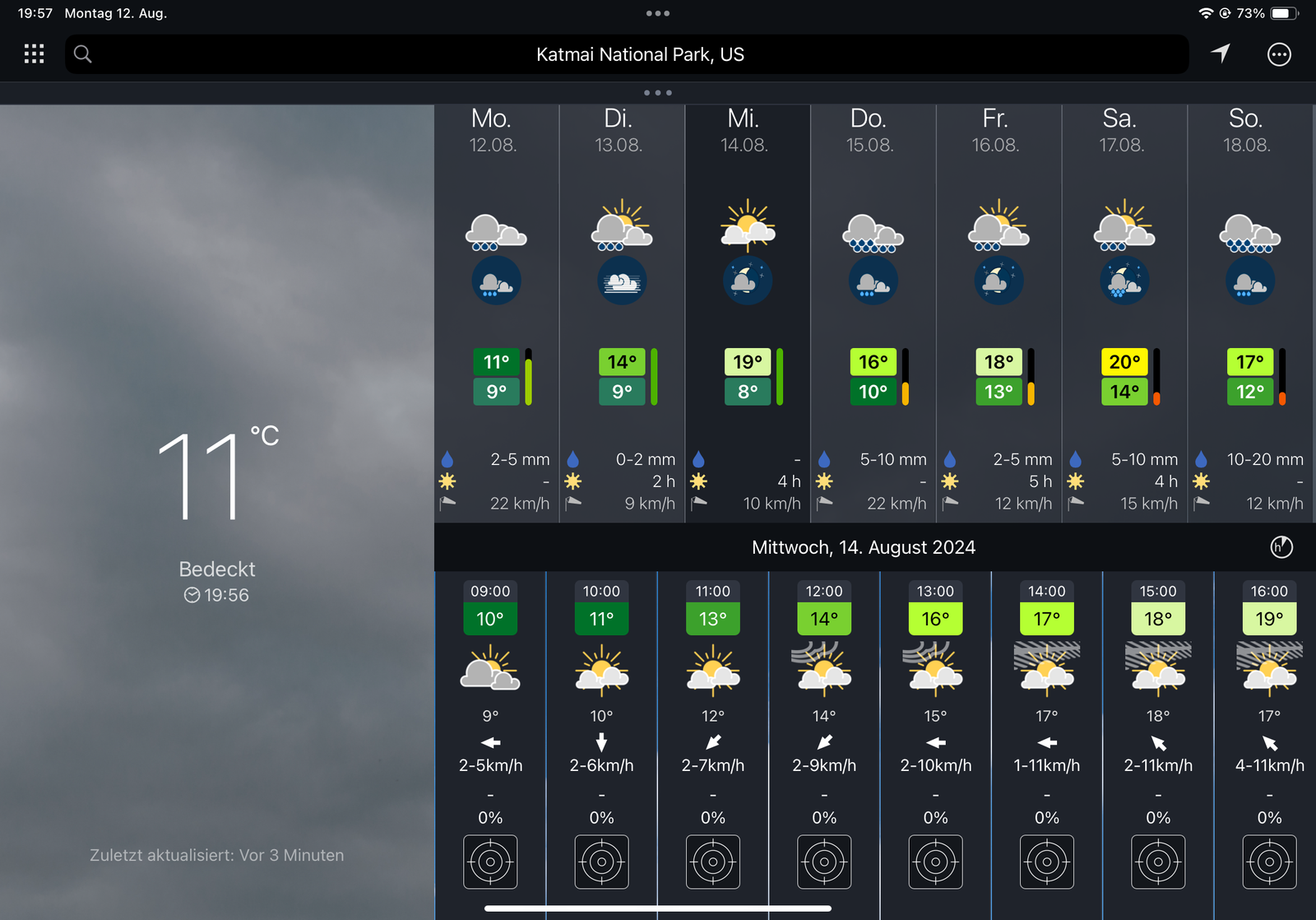Open the radar target icon for 09:00

click(x=490, y=862)
